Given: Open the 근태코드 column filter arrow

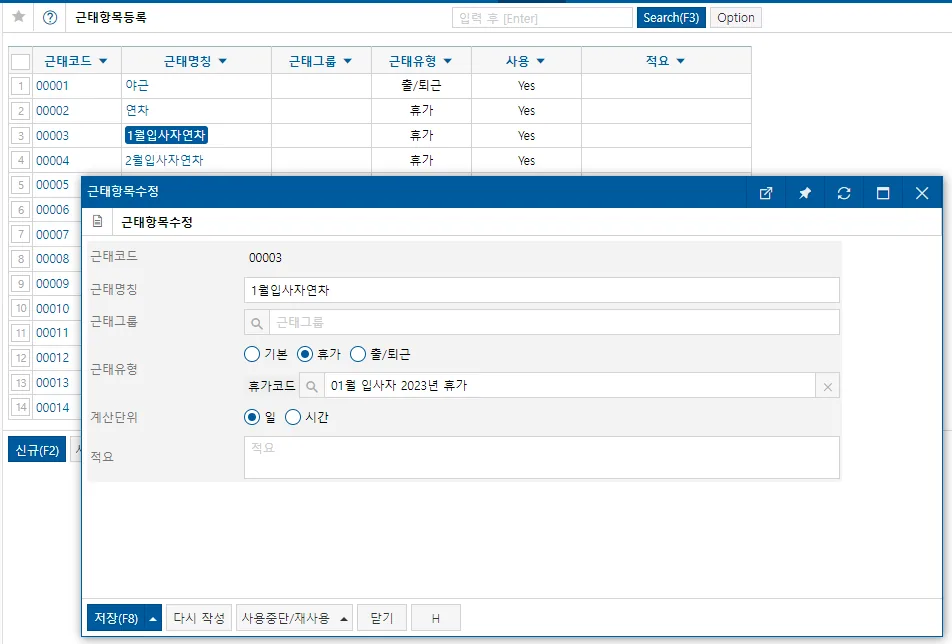Looking at the screenshot, I should tap(103, 61).
